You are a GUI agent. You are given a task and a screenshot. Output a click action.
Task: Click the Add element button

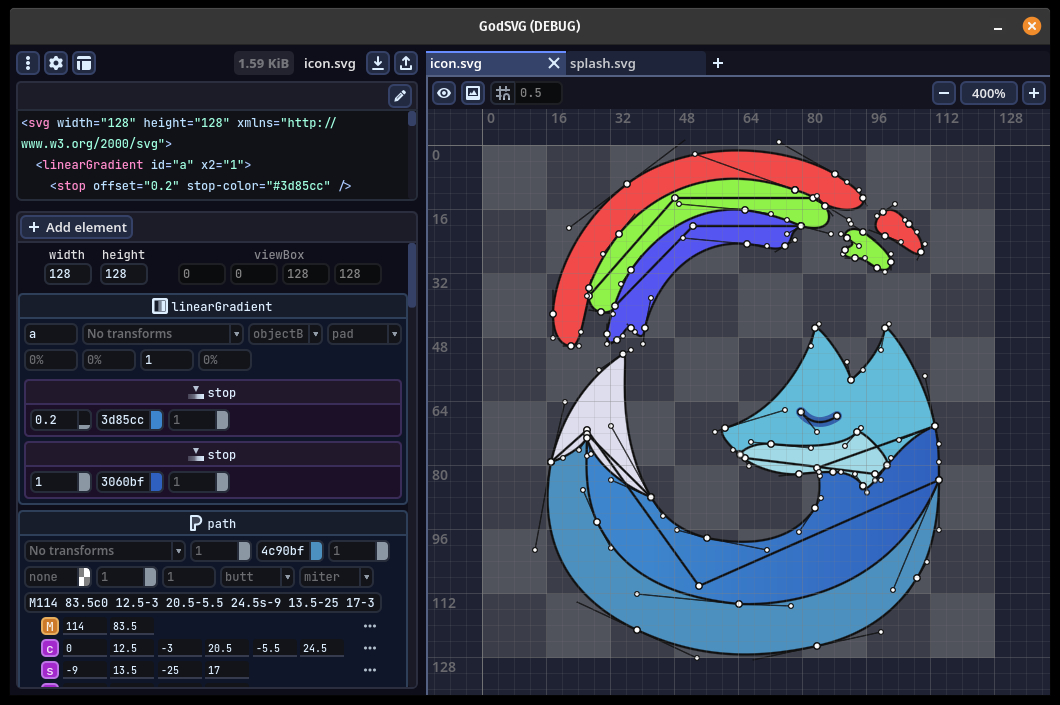click(76, 227)
